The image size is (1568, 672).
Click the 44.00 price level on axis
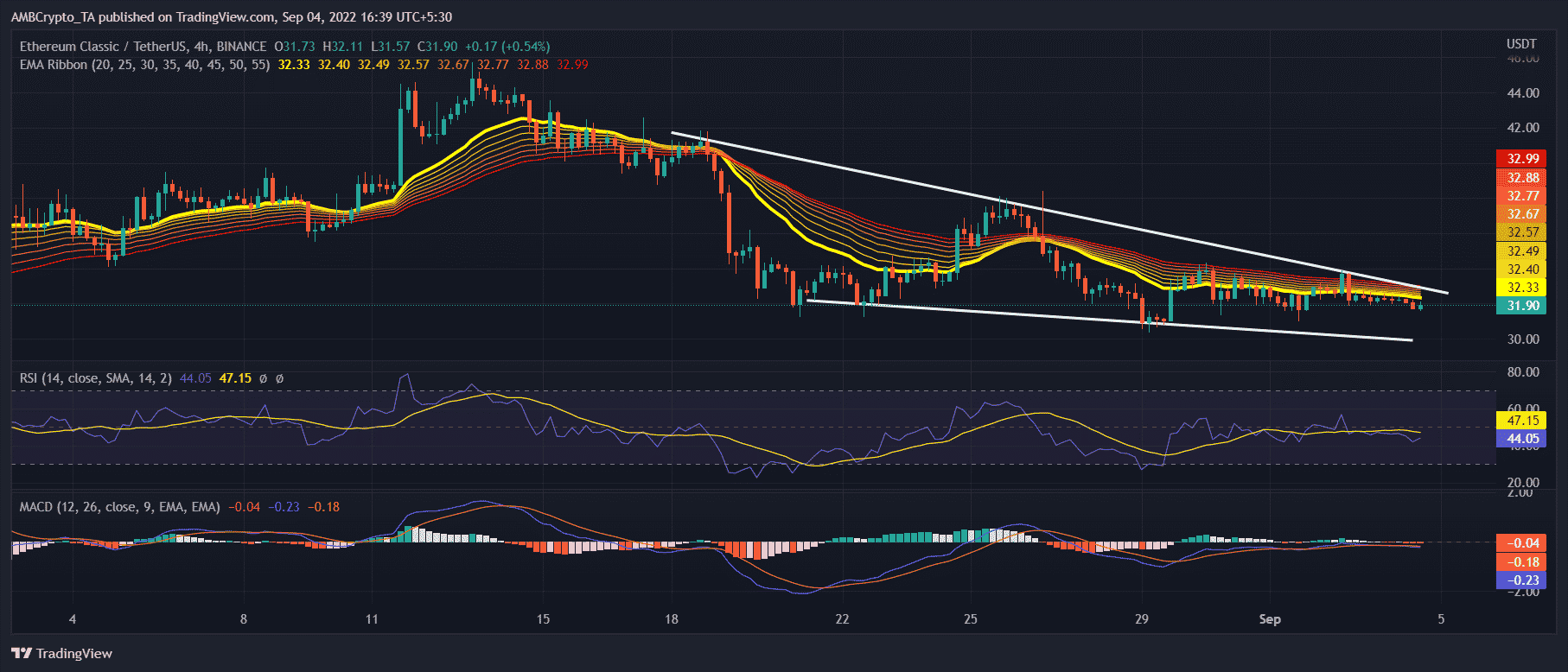click(1522, 93)
